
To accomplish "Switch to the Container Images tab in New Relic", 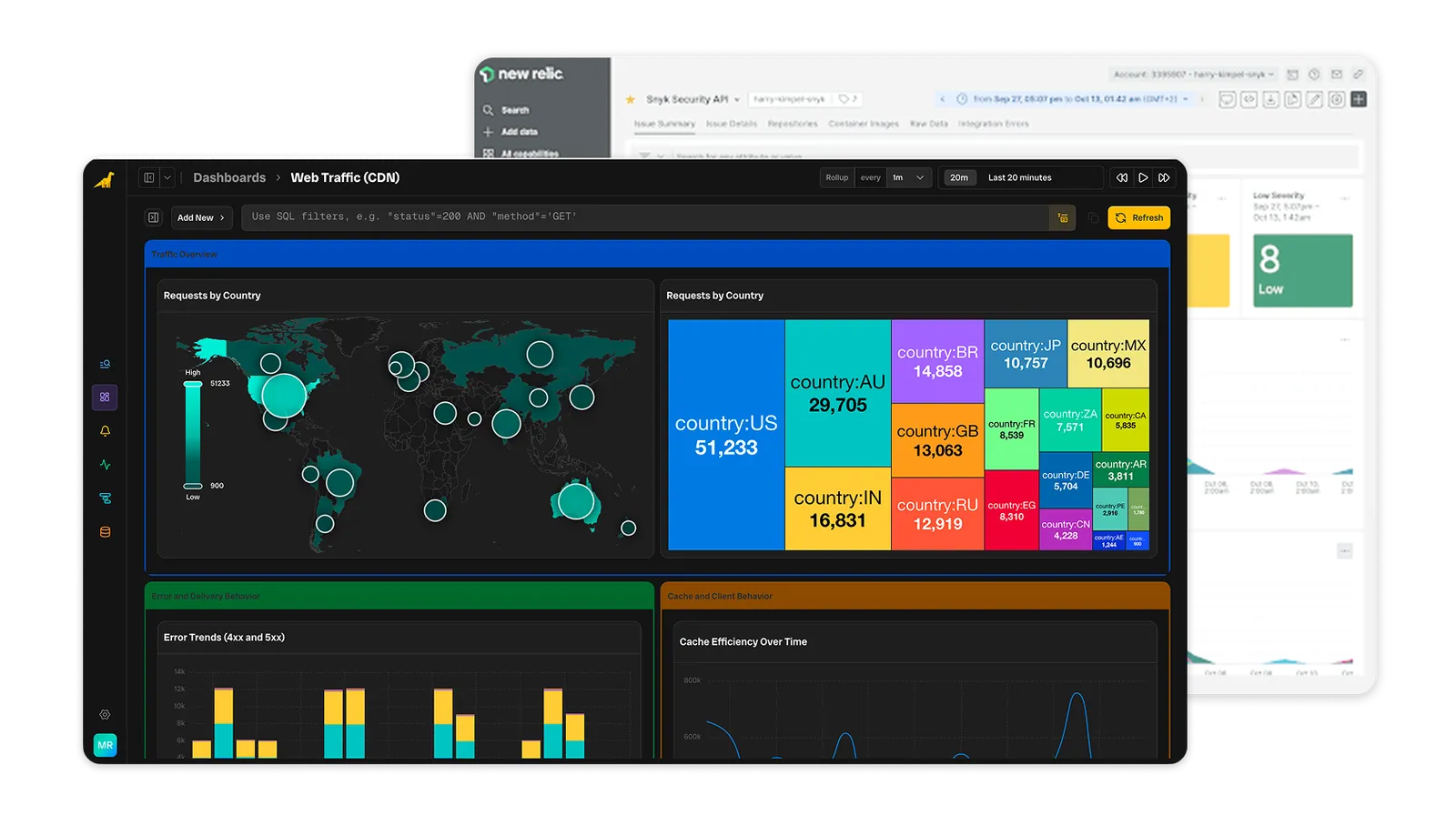I will click(864, 124).
